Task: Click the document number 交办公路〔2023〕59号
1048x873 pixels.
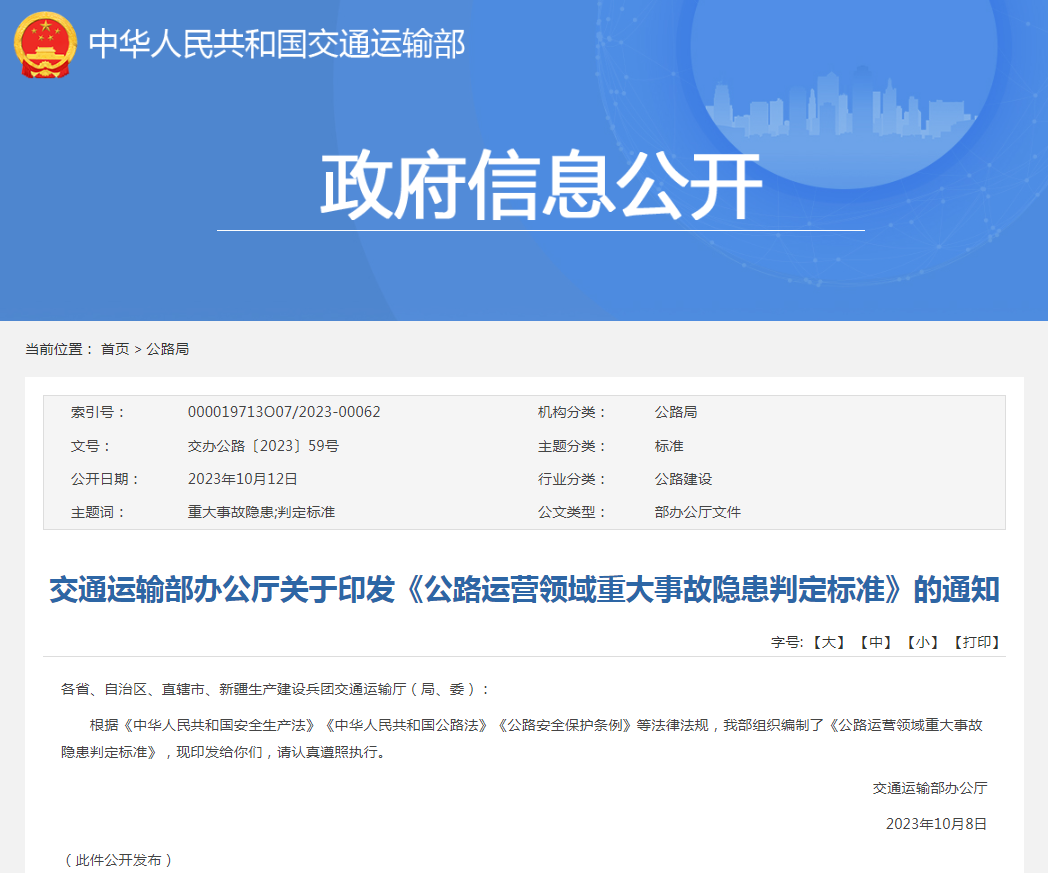Action: click(263, 446)
